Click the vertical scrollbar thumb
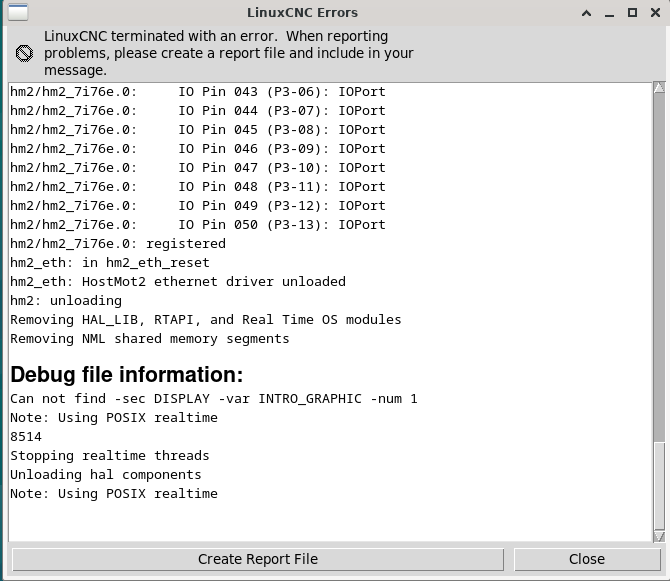This screenshot has height=581, width=670. (x=659, y=267)
